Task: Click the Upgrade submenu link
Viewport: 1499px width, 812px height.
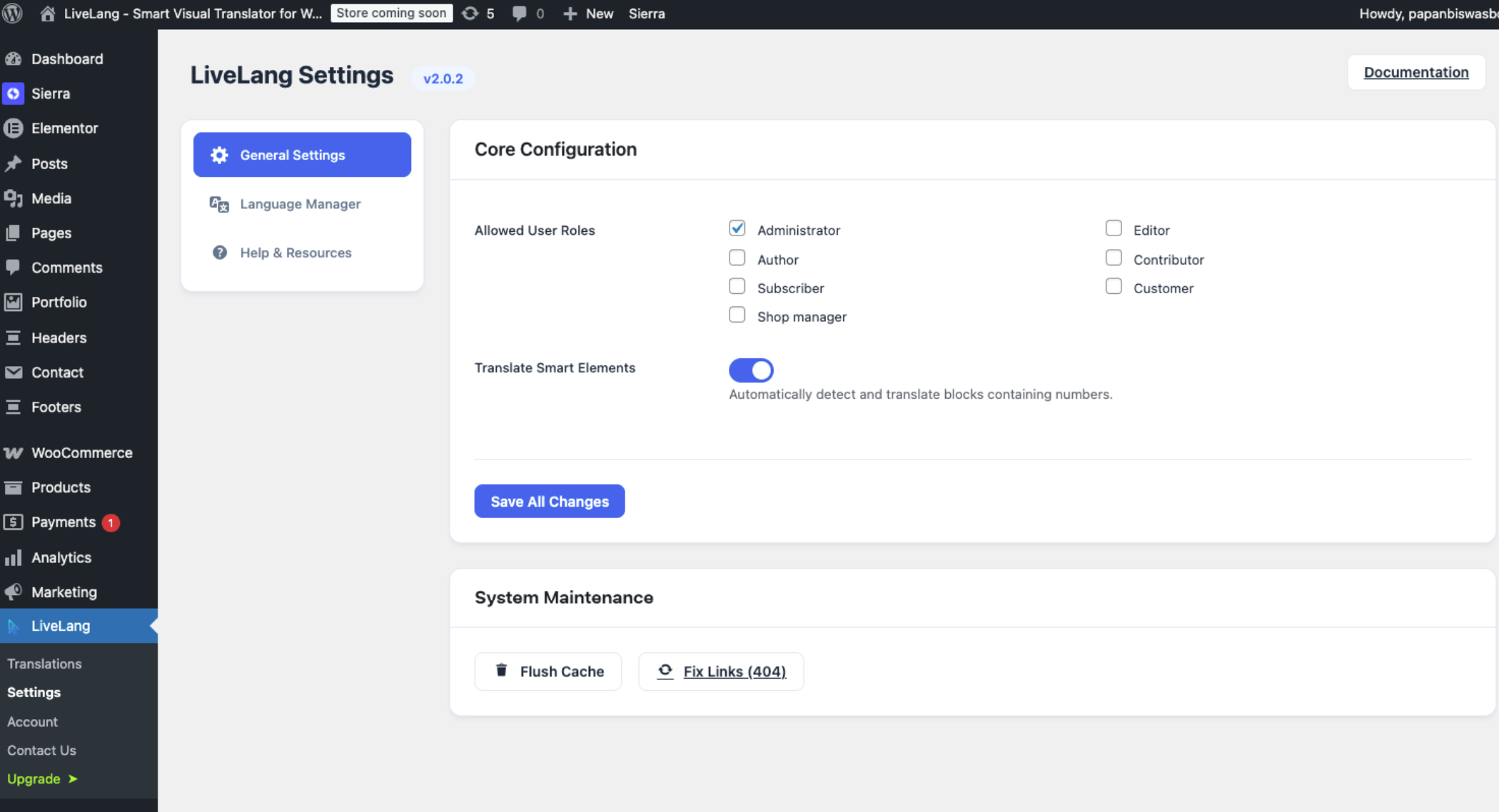Action: pyautogui.click(x=42, y=779)
